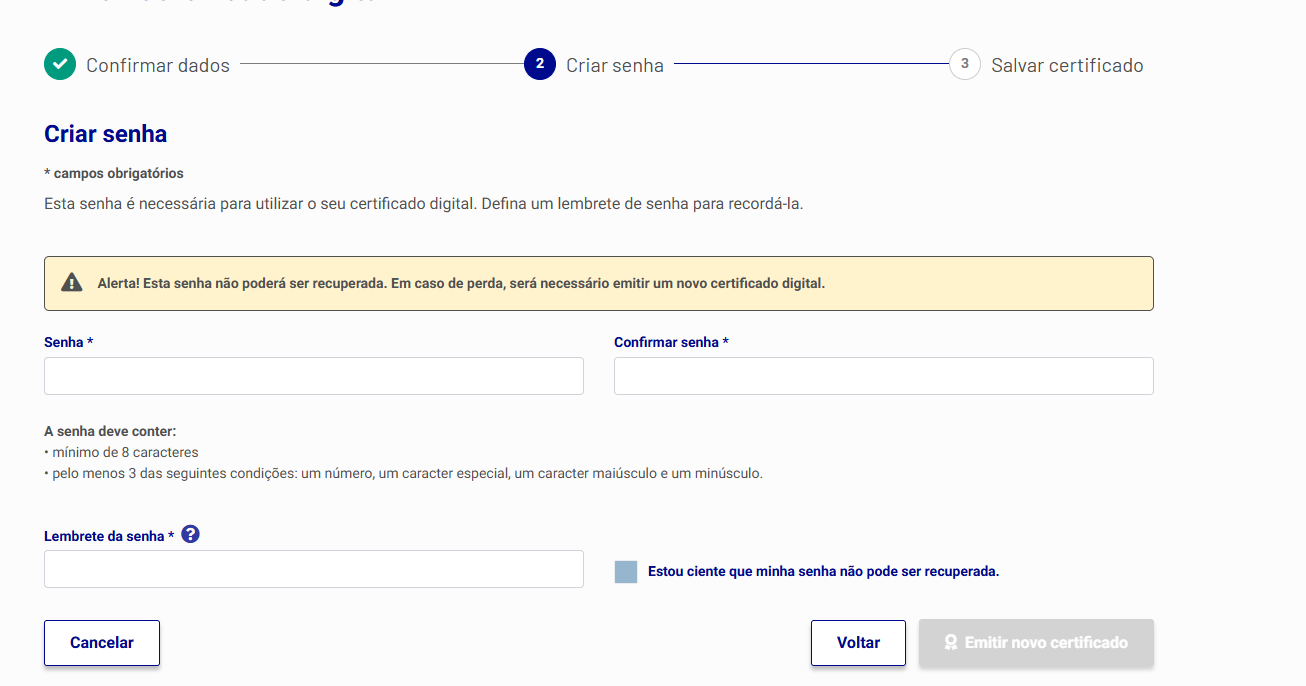Viewport: 1306px width, 686px height.
Task: Click the help icon beside Lembrete da senha
Action: tap(191, 535)
